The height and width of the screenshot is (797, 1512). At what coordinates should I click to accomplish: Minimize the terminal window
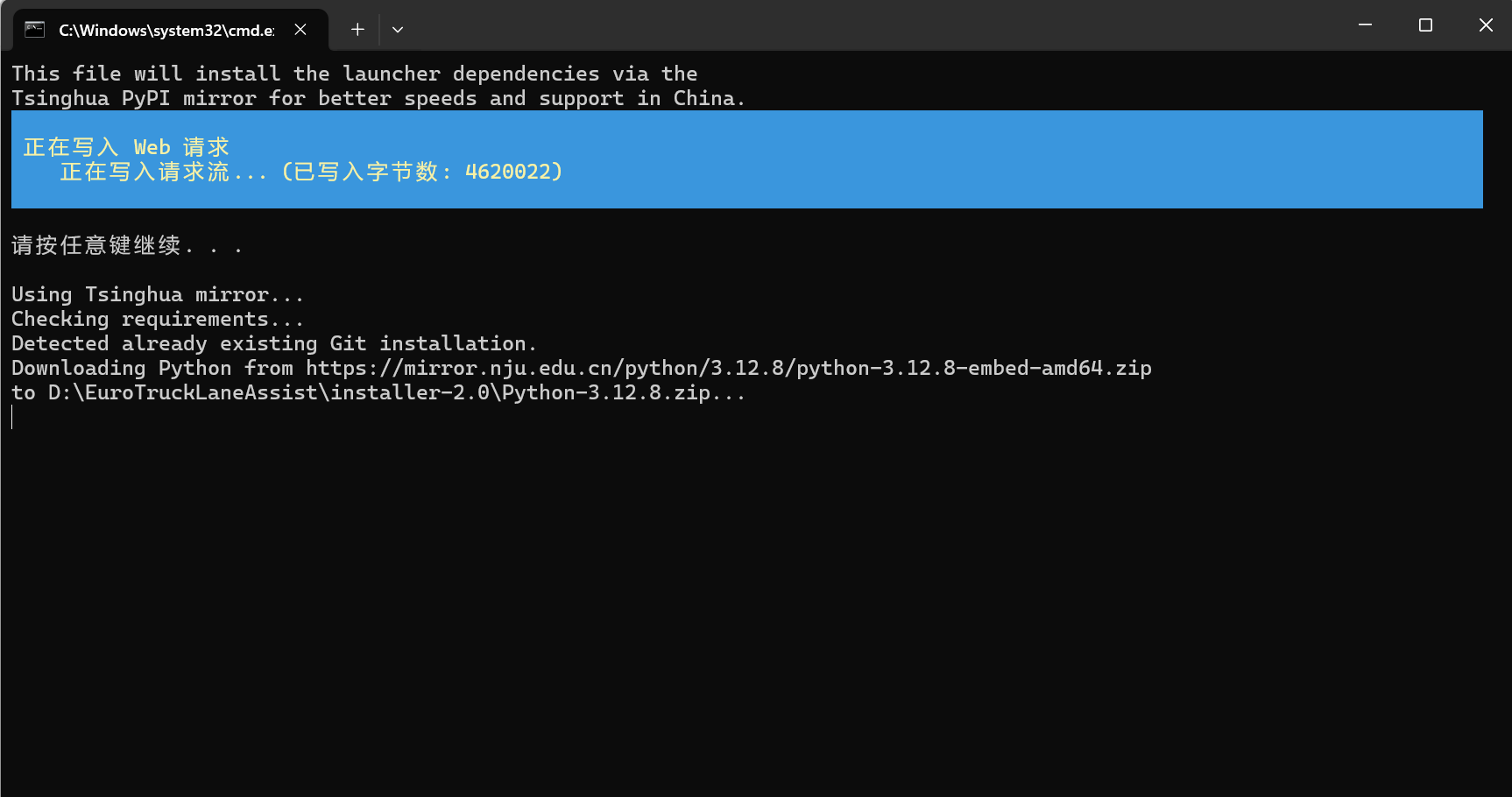tap(1365, 25)
